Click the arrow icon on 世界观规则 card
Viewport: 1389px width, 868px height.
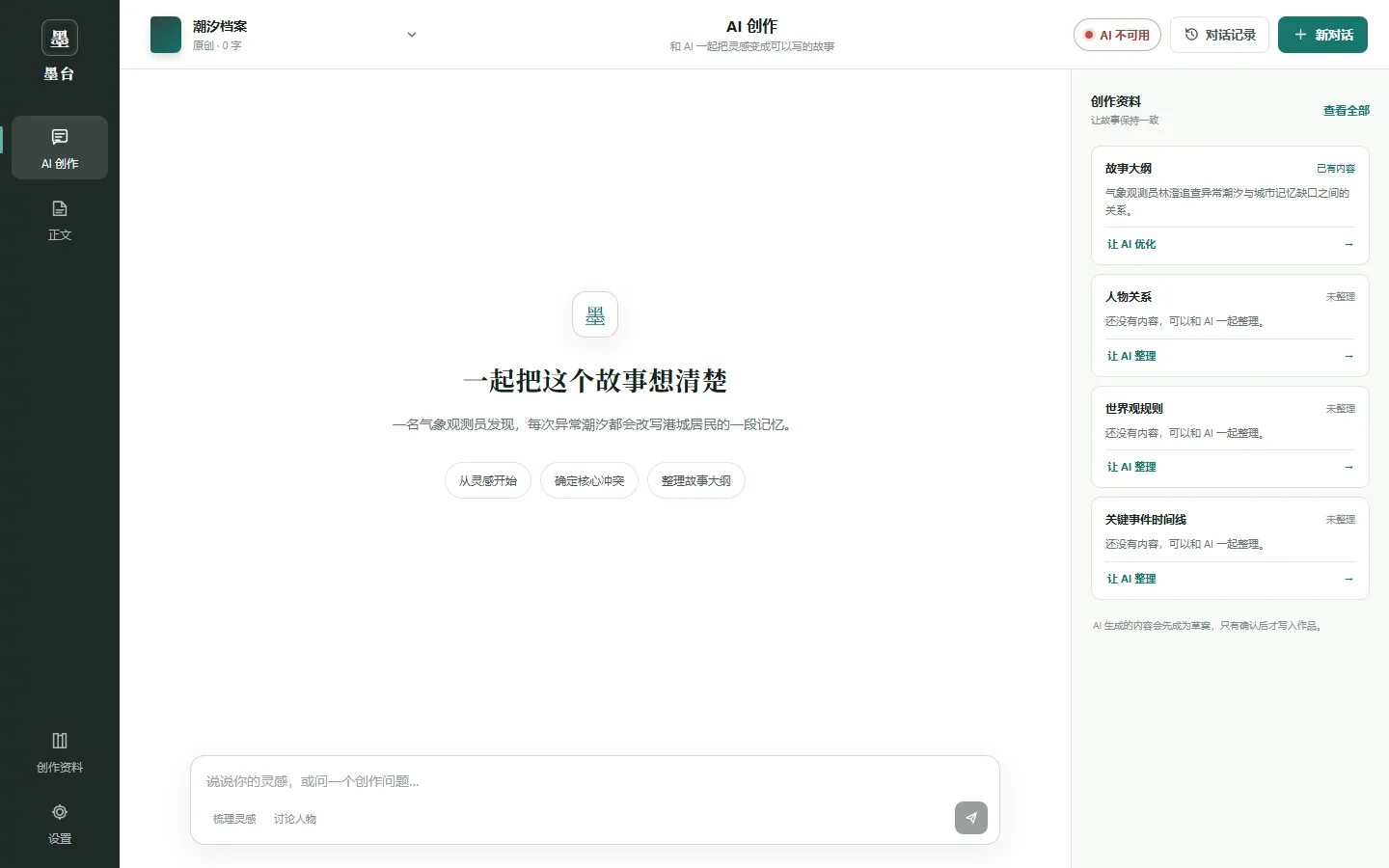[1348, 468]
